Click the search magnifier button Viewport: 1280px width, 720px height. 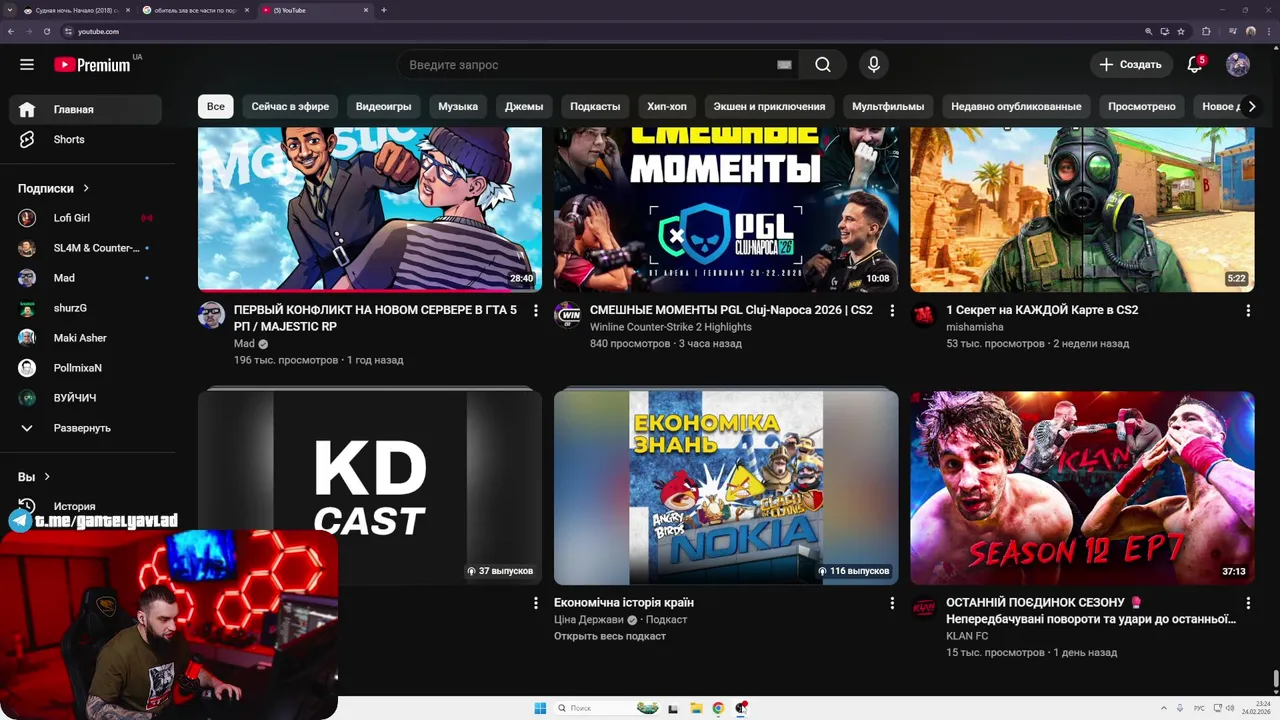click(x=823, y=65)
